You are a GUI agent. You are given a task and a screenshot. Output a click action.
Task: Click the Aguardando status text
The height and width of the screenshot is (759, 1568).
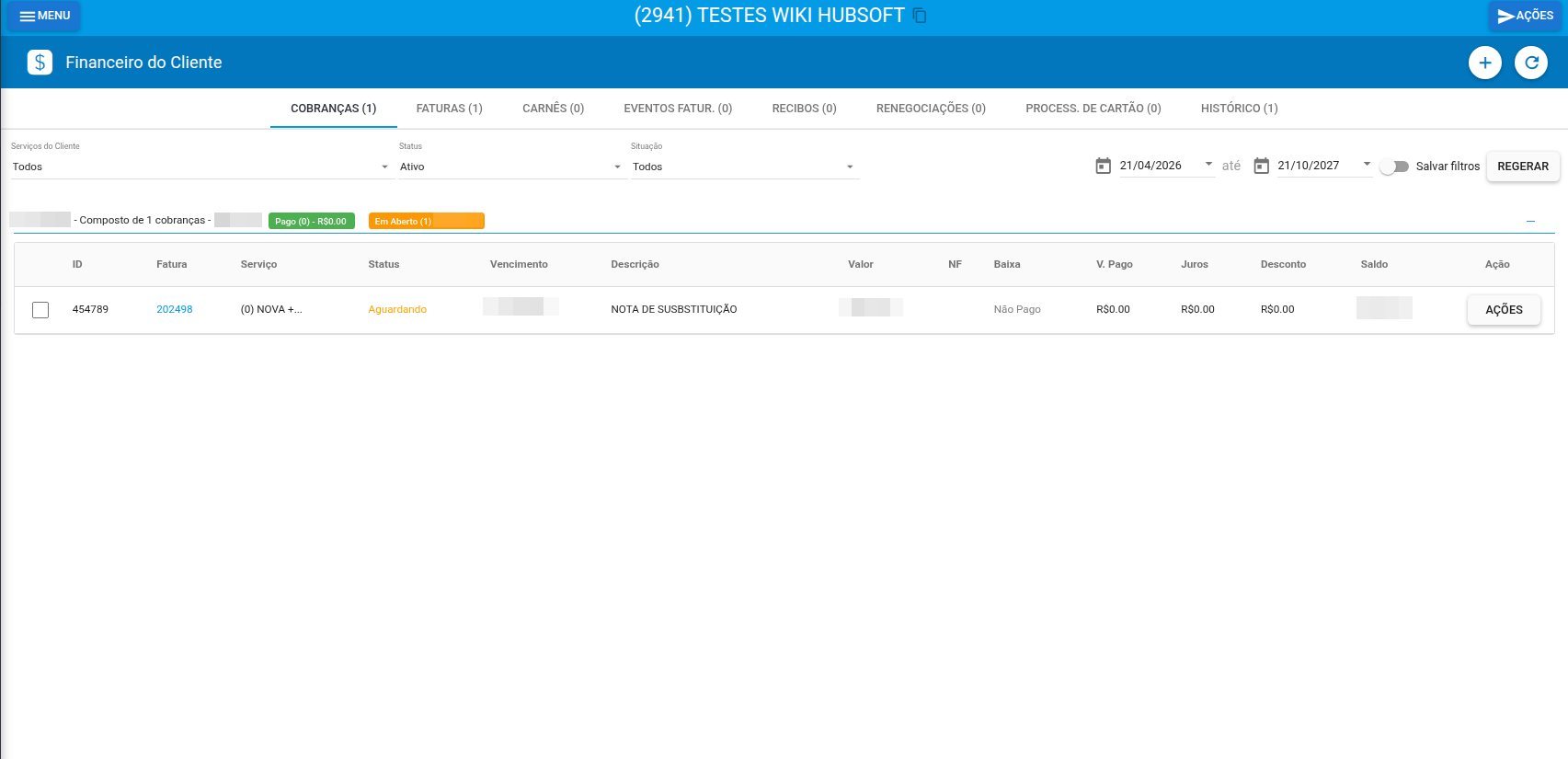pyautogui.click(x=397, y=309)
